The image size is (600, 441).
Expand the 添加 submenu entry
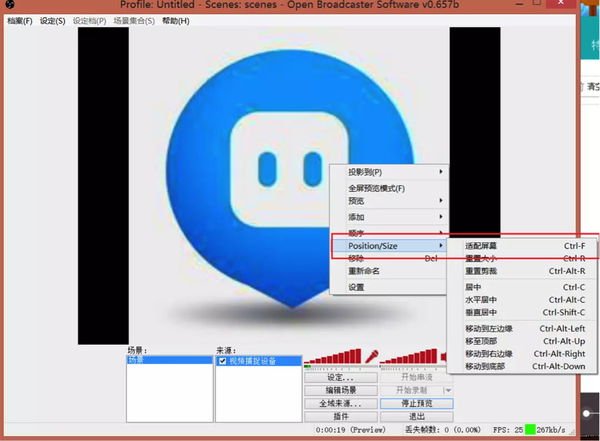pyautogui.click(x=389, y=217)
